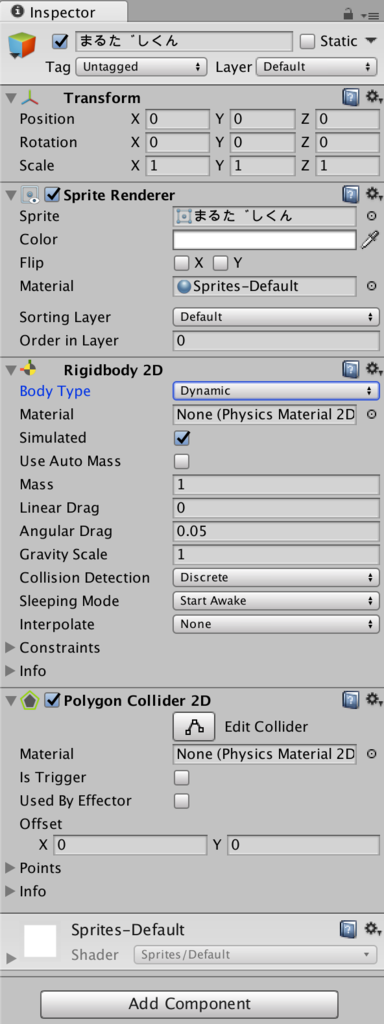This screenshot has height=1024, width=384.
Task: Enable Is Trigger checkbox
Action: [182, 777]
